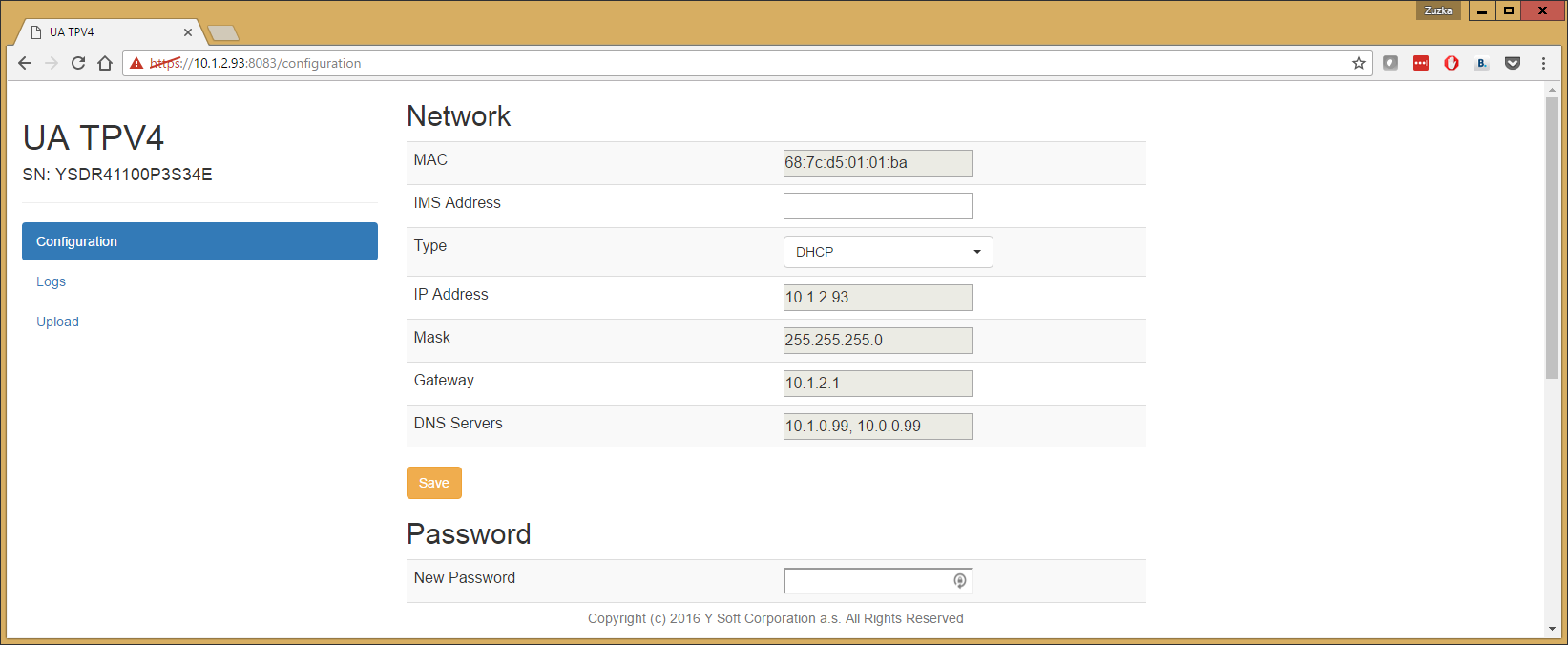Click password reveal icon in New Password field

(x=960, y=581)
